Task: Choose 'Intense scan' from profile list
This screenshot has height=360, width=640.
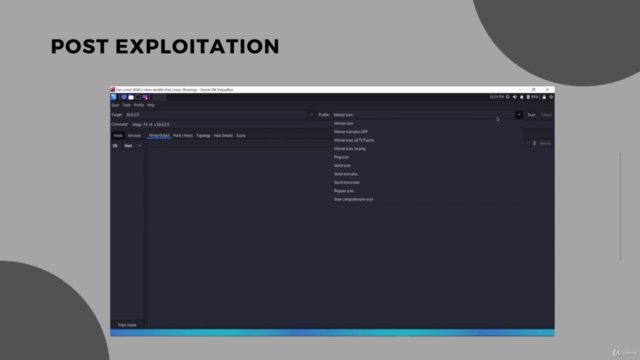Action: [x=428, y=123]
